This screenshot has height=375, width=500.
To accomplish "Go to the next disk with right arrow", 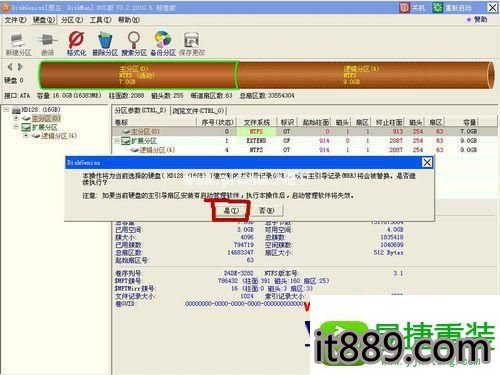I will tap(20, 67).
